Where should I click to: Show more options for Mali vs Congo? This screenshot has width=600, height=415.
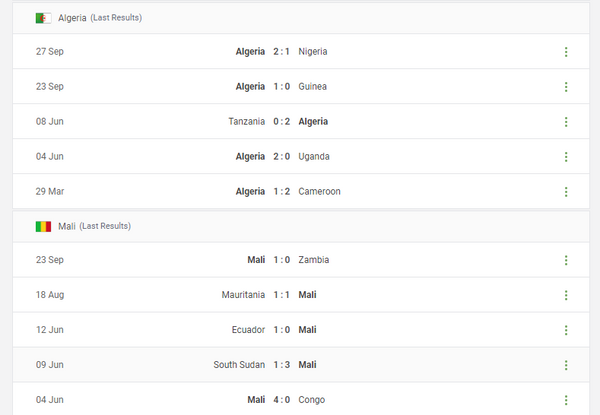[565, 400]
